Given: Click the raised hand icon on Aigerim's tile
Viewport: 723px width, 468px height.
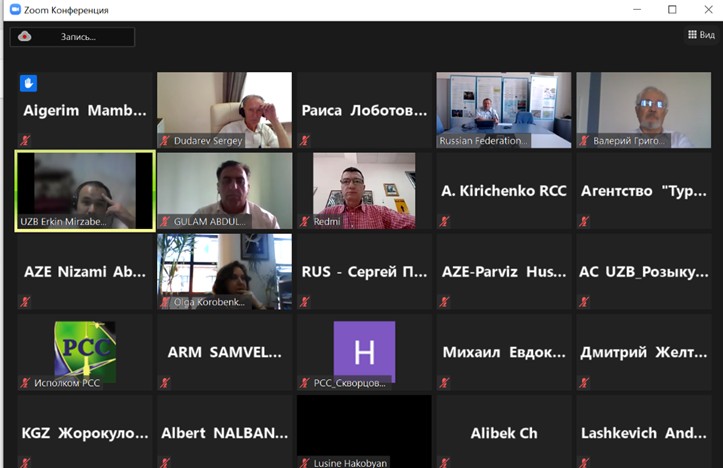Looking at the screenshot, I should pos(28,83).
